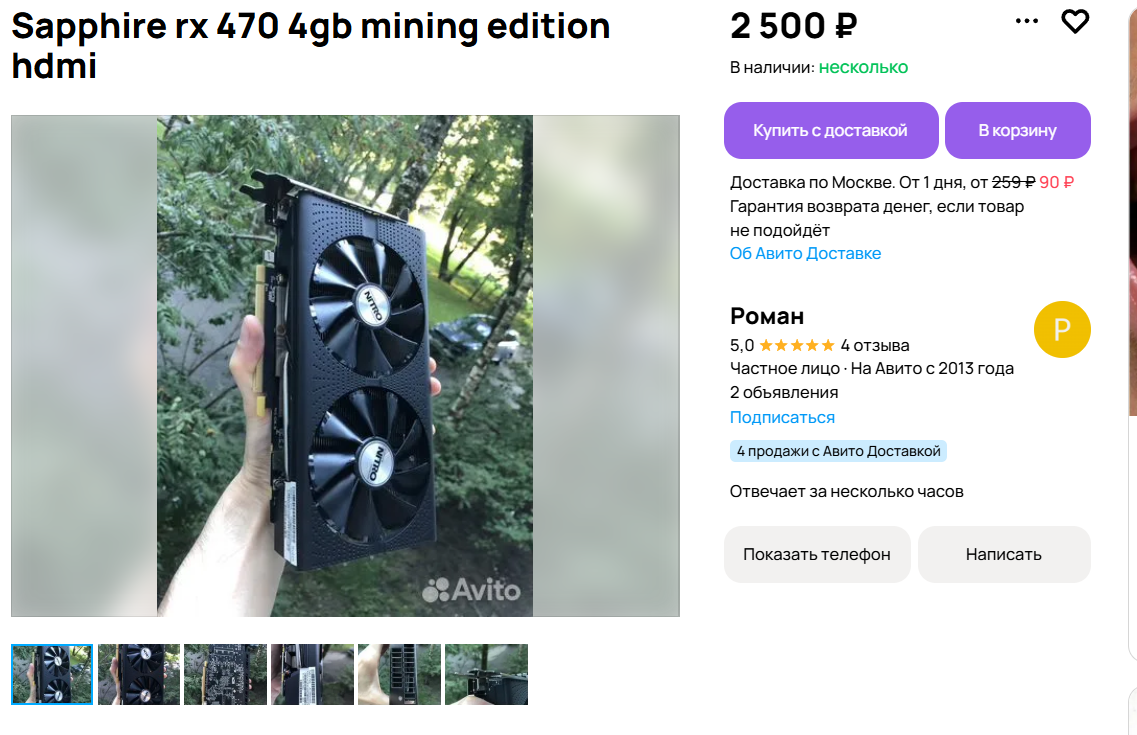Add listing to favorites with heart icon
Image resolution: width=1137 pixels, height=735 pixels.
point(1075,21)
